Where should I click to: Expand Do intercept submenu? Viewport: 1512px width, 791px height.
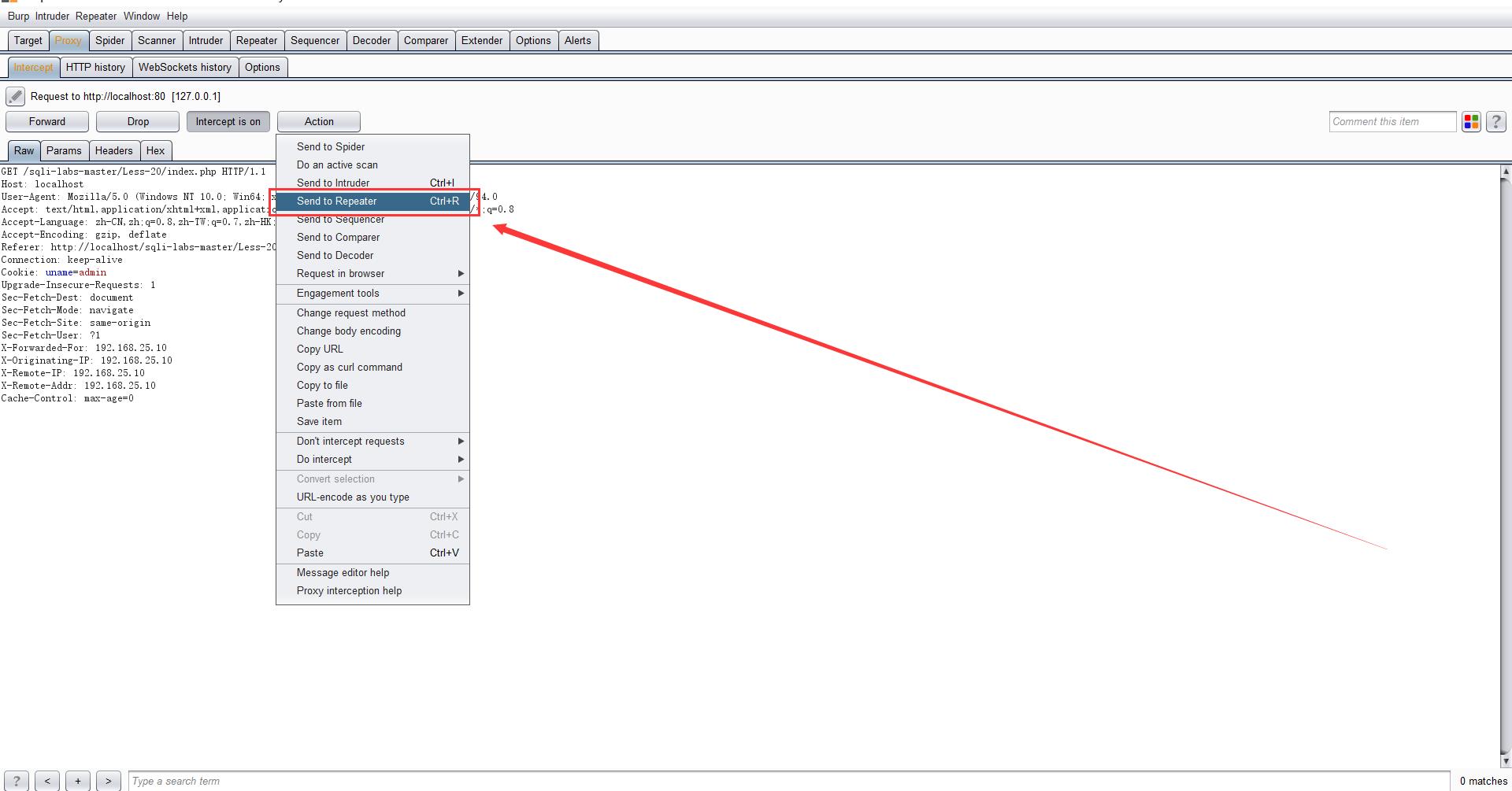tap(372, 460)
